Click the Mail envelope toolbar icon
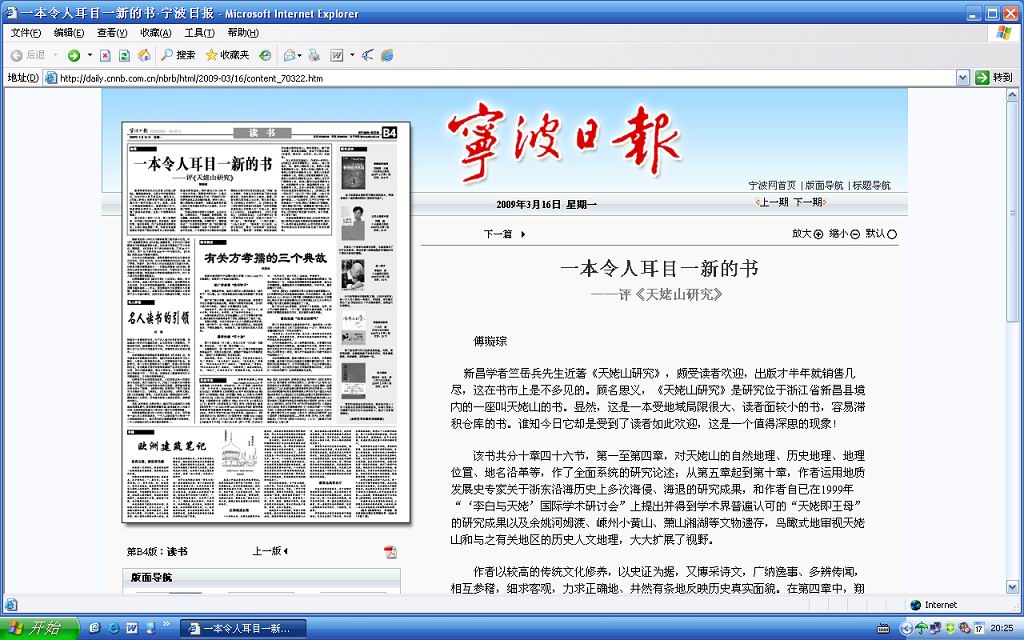This screenshot has height=640, width=1024. [290, 56]
